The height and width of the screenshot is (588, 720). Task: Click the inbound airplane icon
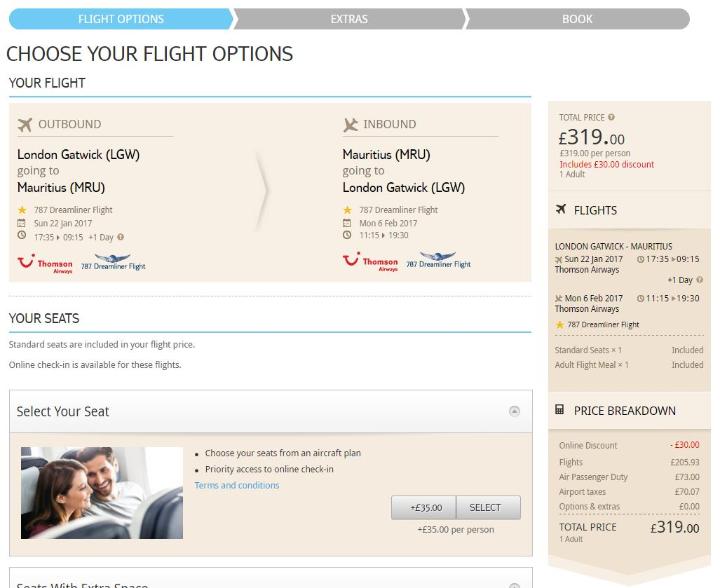(350, 124)
